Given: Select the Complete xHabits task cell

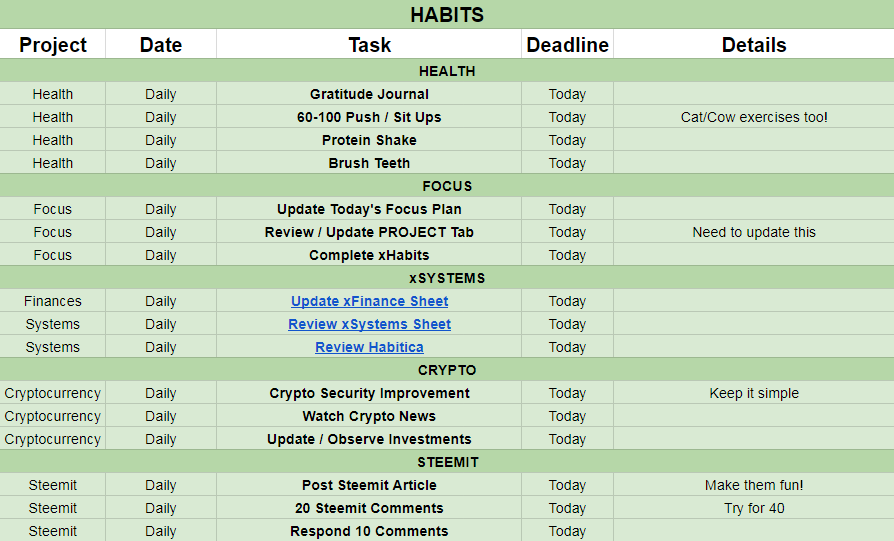Looking at the screenshot, I should click(369, 255).
